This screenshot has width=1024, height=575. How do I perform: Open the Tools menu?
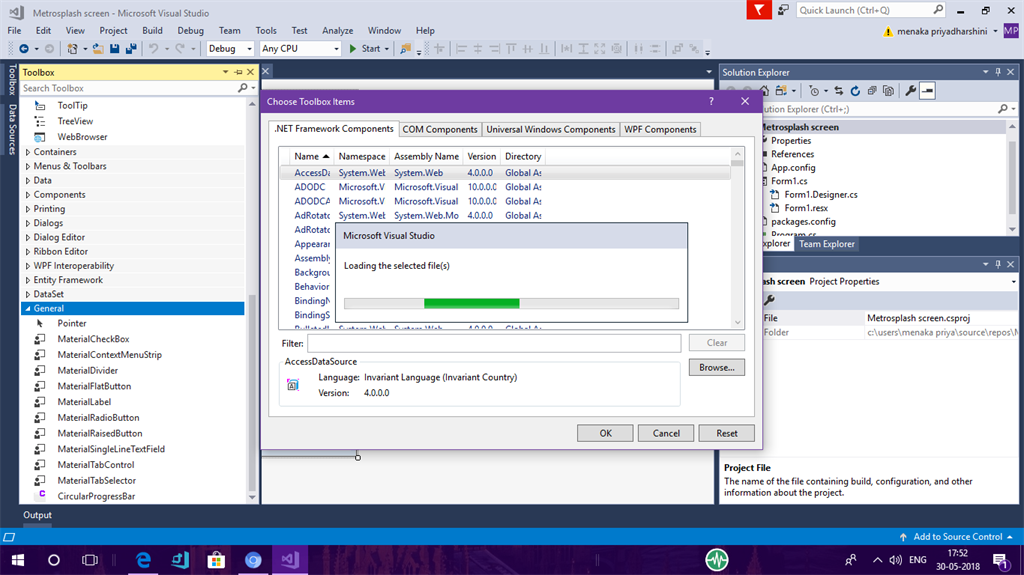(266, 31)
